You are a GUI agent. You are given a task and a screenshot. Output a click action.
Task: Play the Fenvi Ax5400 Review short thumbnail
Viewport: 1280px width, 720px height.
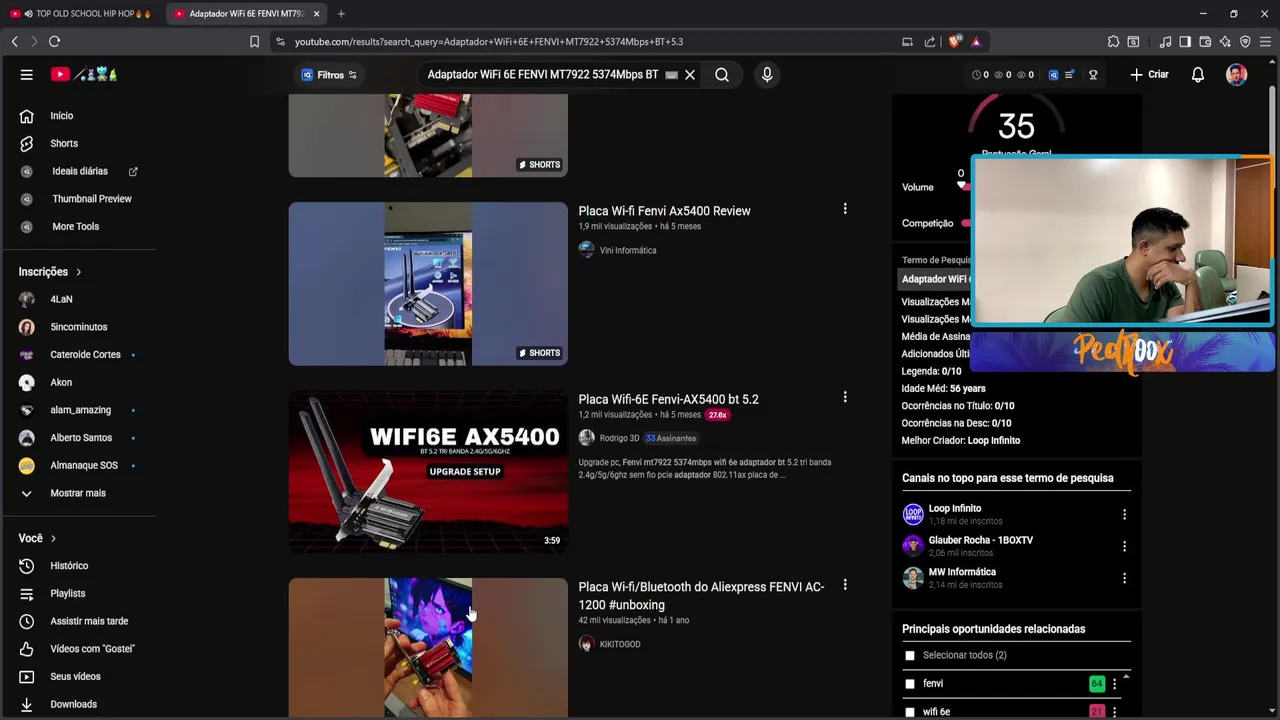(428, 284)
